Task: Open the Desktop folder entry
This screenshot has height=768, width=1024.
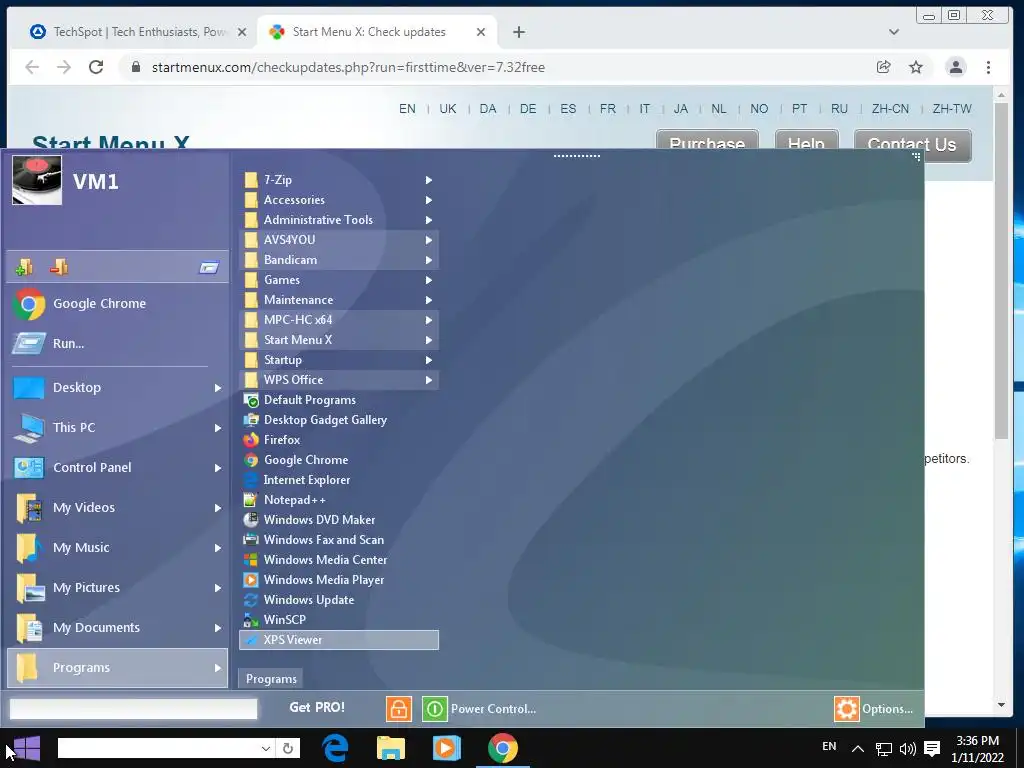Action: click(x=118, y=388)
